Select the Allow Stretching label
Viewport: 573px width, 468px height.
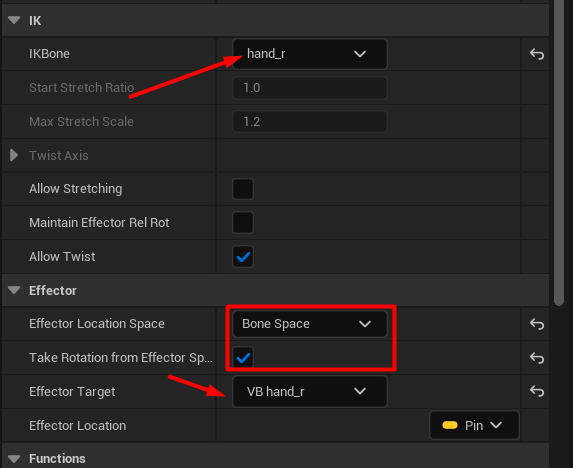click(76, 189)
